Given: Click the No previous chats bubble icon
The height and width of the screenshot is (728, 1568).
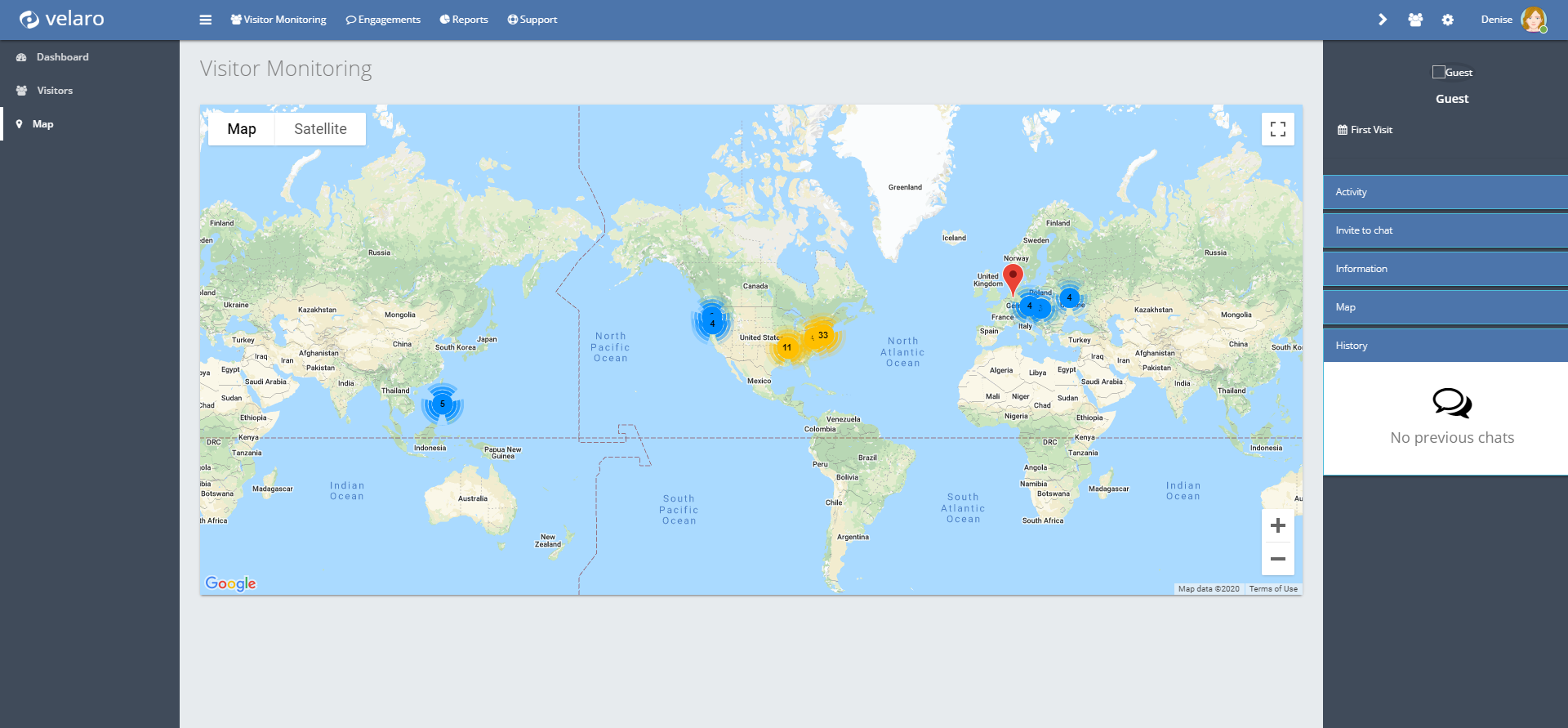Looking at the screenshot, I should click(1452, 403).
